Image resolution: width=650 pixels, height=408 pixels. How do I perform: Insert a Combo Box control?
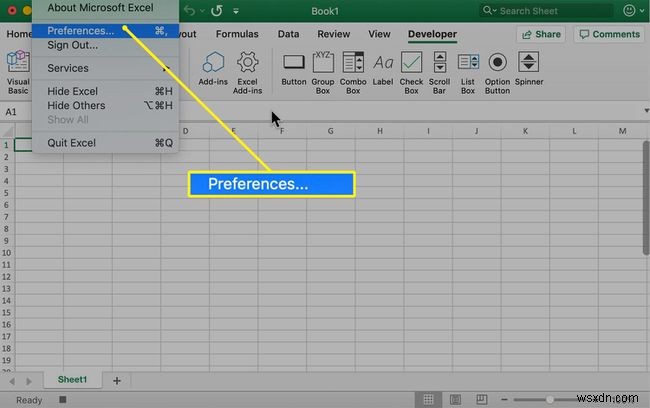[353, 73]
